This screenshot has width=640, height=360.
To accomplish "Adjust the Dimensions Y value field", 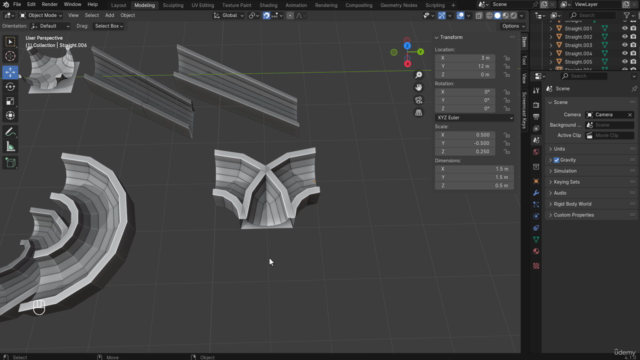I will [x=474, y=177].
